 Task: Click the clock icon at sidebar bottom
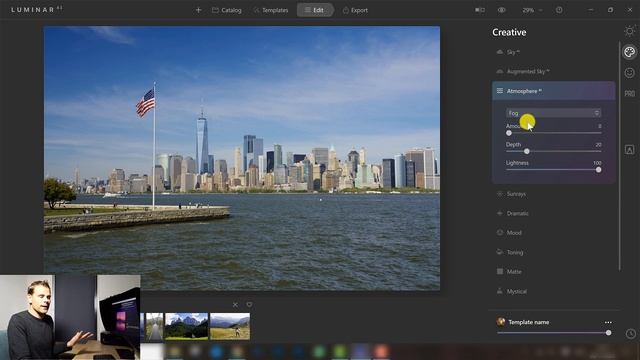[631, 333]
